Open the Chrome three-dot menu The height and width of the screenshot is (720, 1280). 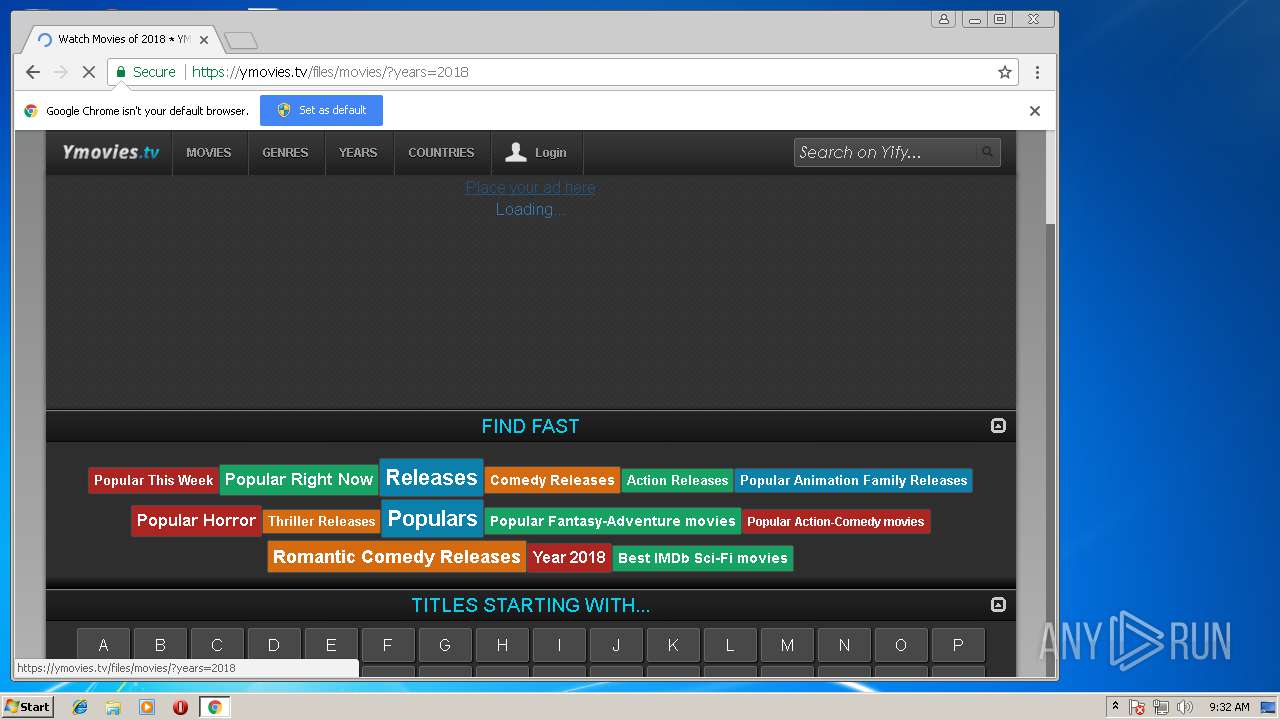point(1037,72)
